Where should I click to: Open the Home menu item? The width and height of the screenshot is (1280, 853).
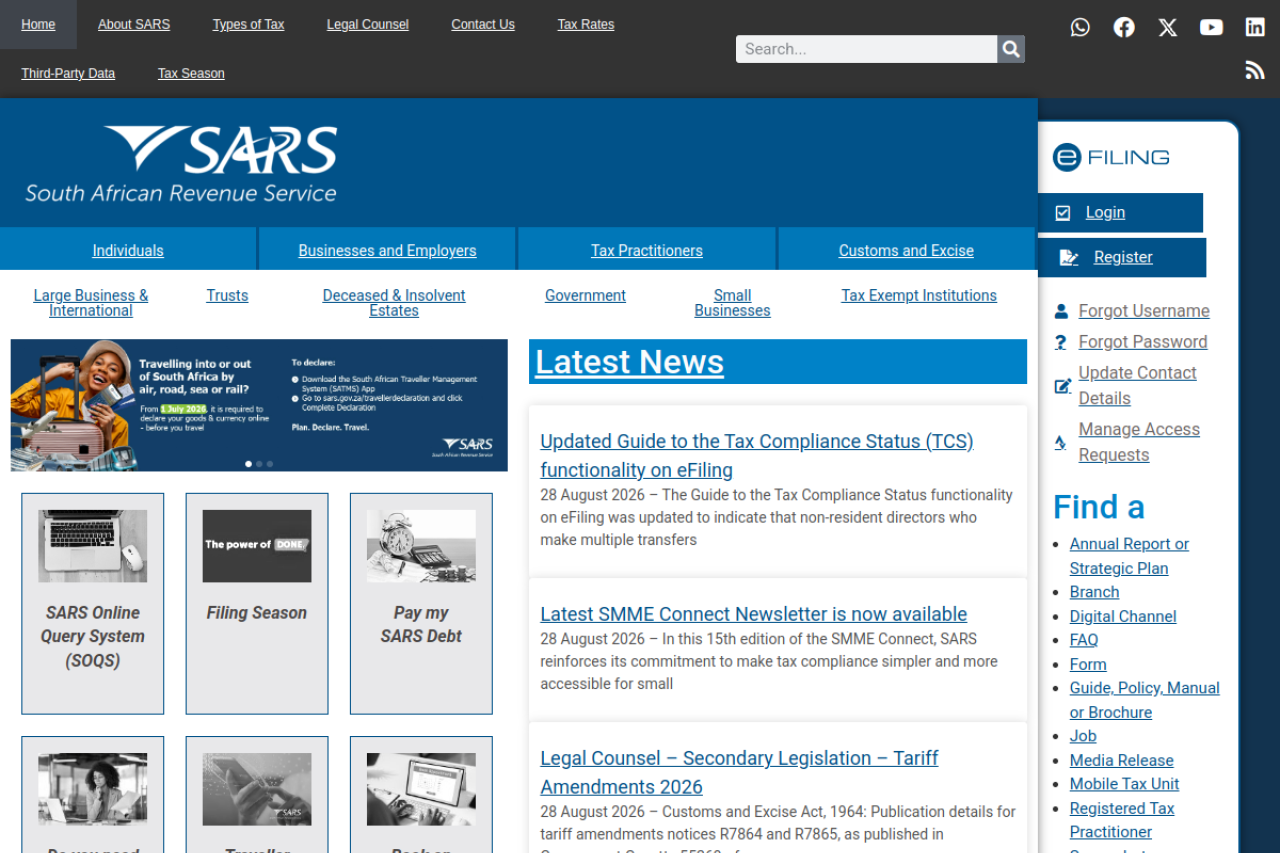[x=38, y=25]
